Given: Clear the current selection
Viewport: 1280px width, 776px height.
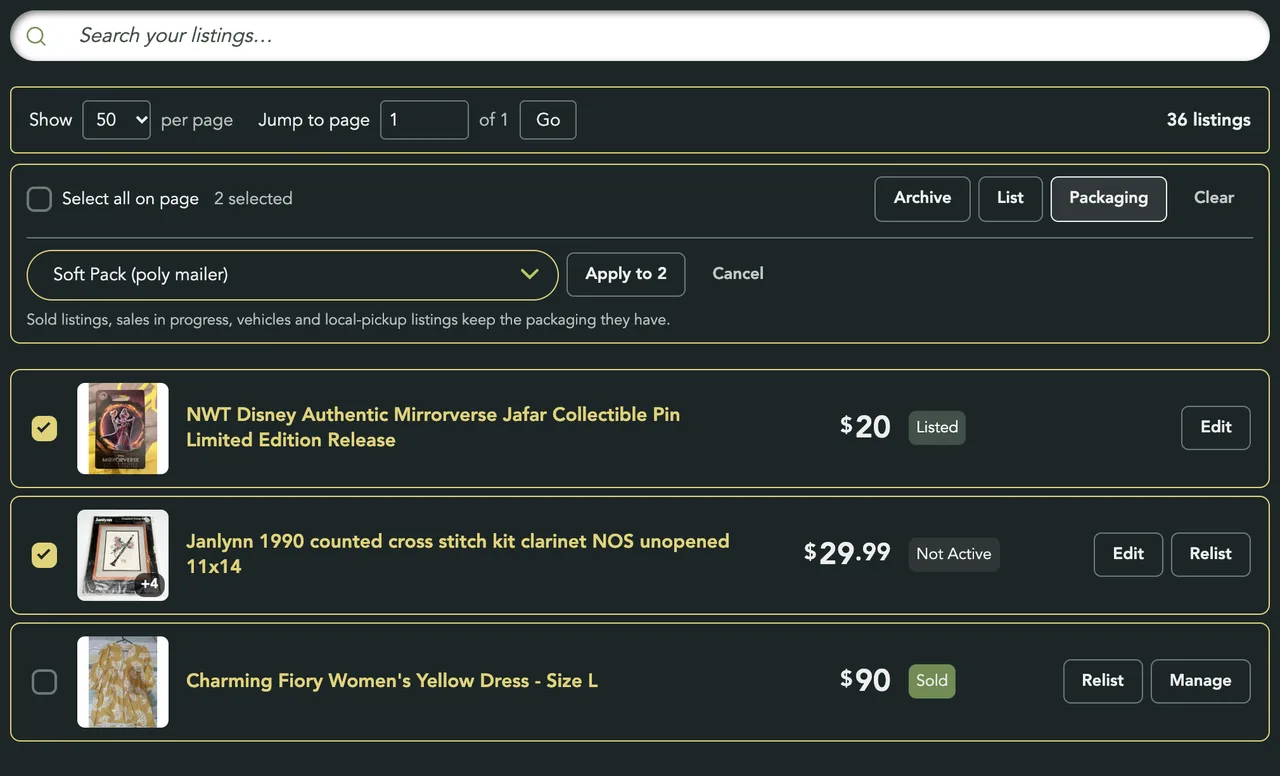Looking at the screenshot, I should (x=1214, y=198).
